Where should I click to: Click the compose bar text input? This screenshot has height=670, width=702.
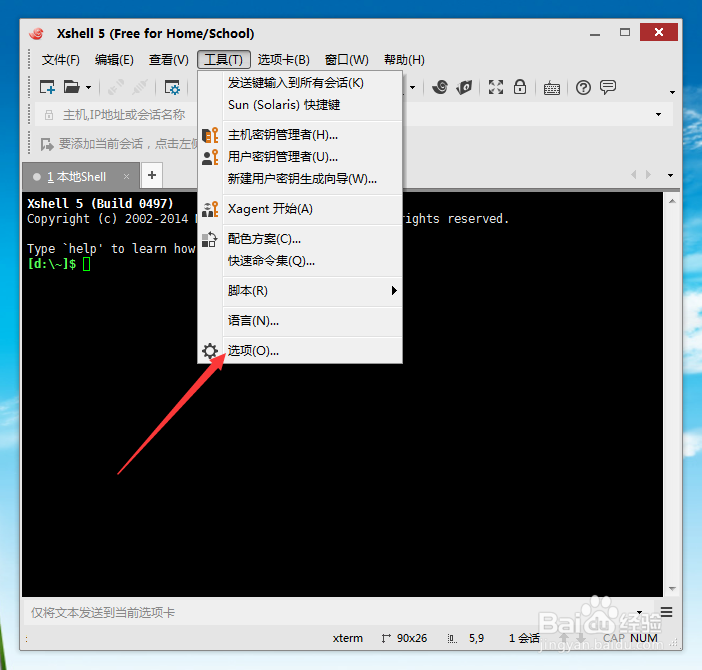[329, 612]
